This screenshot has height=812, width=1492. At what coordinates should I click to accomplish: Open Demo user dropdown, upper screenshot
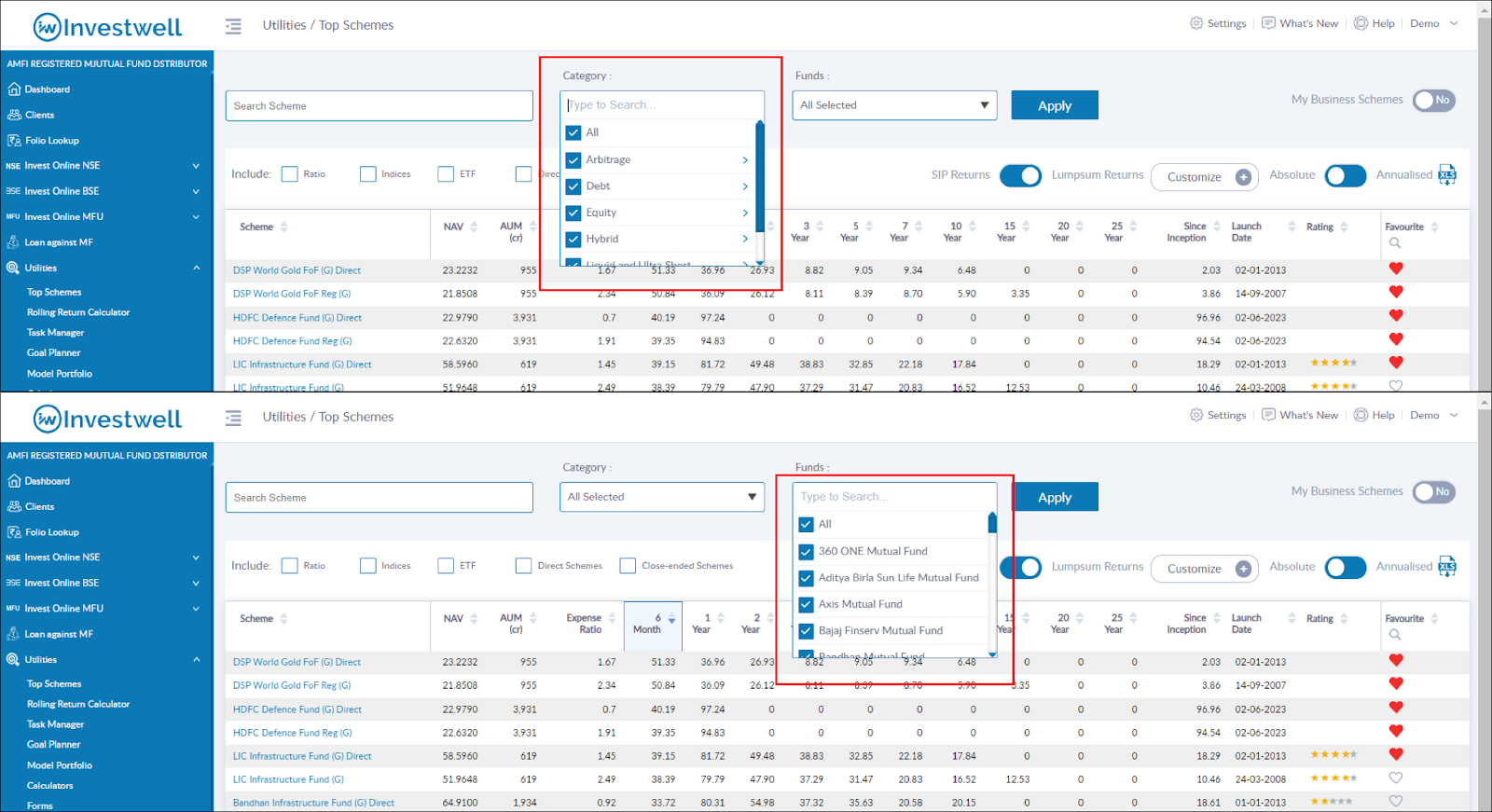pyautogui.click(x=1434, y=23)
